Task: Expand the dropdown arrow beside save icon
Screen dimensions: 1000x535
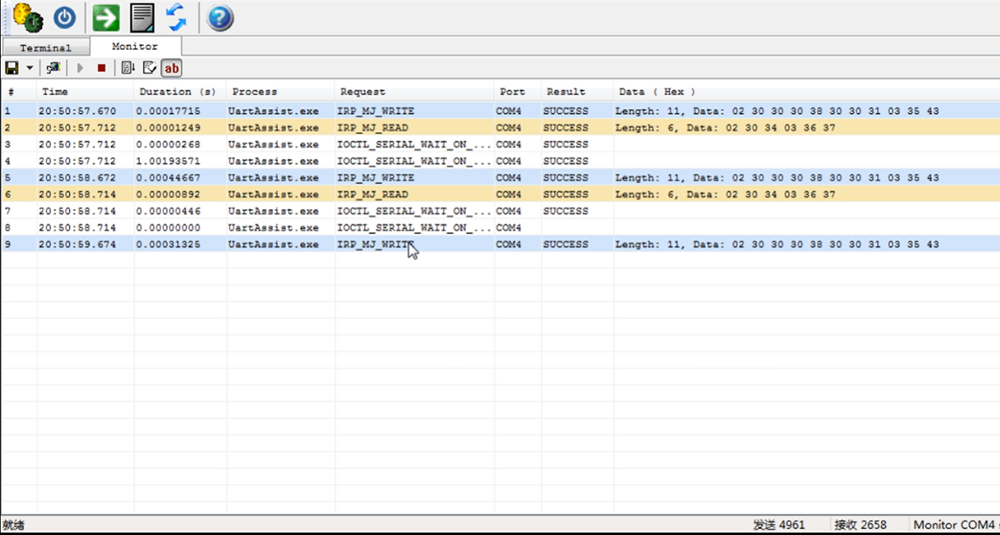Action: coord(30,68)
